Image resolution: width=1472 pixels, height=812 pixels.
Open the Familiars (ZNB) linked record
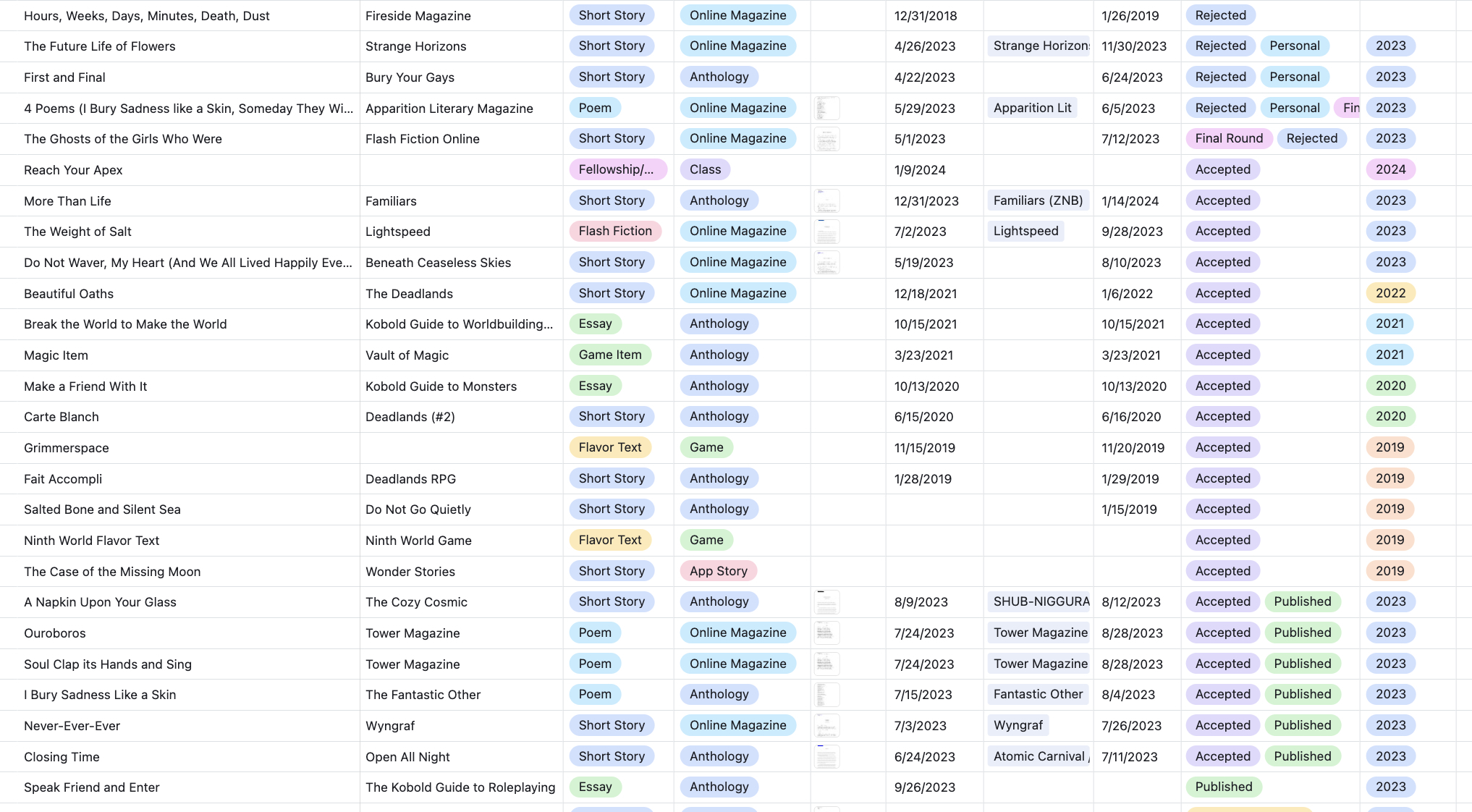1038,201
